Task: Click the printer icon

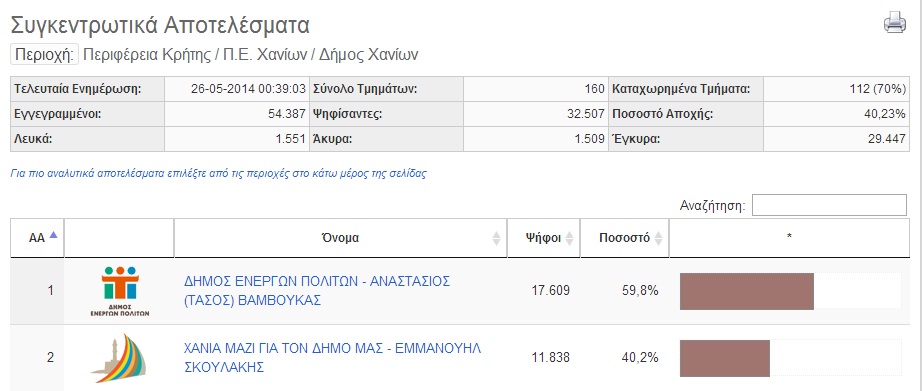Action: pyautogui.click(x=895, y=22)
